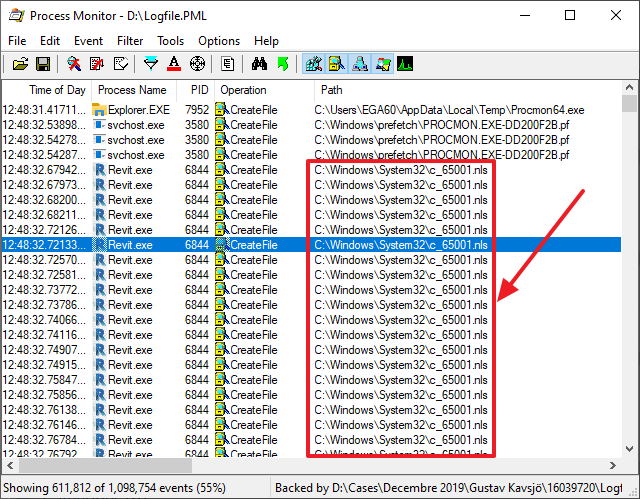Toggle event Capture with the magnifier icon
640x499 pixels.
click(x=74, y=64)
